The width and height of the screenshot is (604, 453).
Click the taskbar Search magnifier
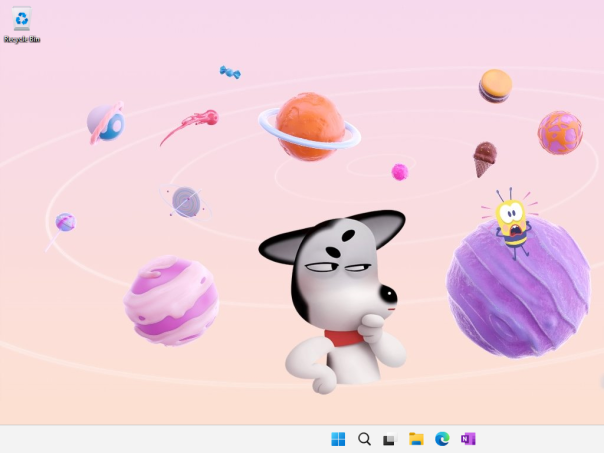[x=364, y=439]
